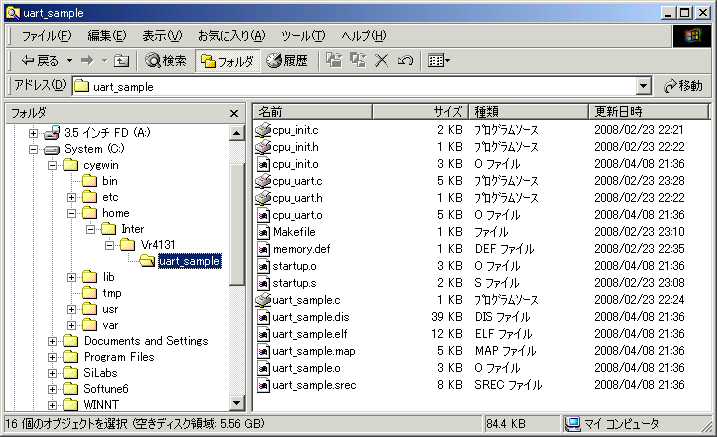717x437 pixels.
Task: Select uart_sample.elf file icon
Action: pyautogui.click(x=263, y=334)
